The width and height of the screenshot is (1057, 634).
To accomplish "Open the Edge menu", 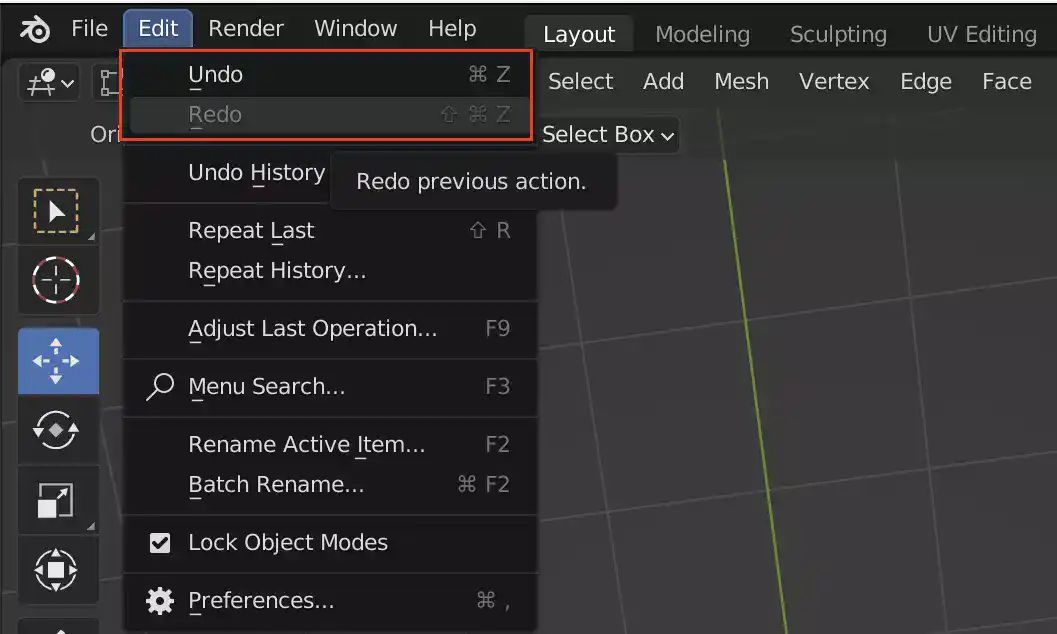I will (x=926, y=82).
